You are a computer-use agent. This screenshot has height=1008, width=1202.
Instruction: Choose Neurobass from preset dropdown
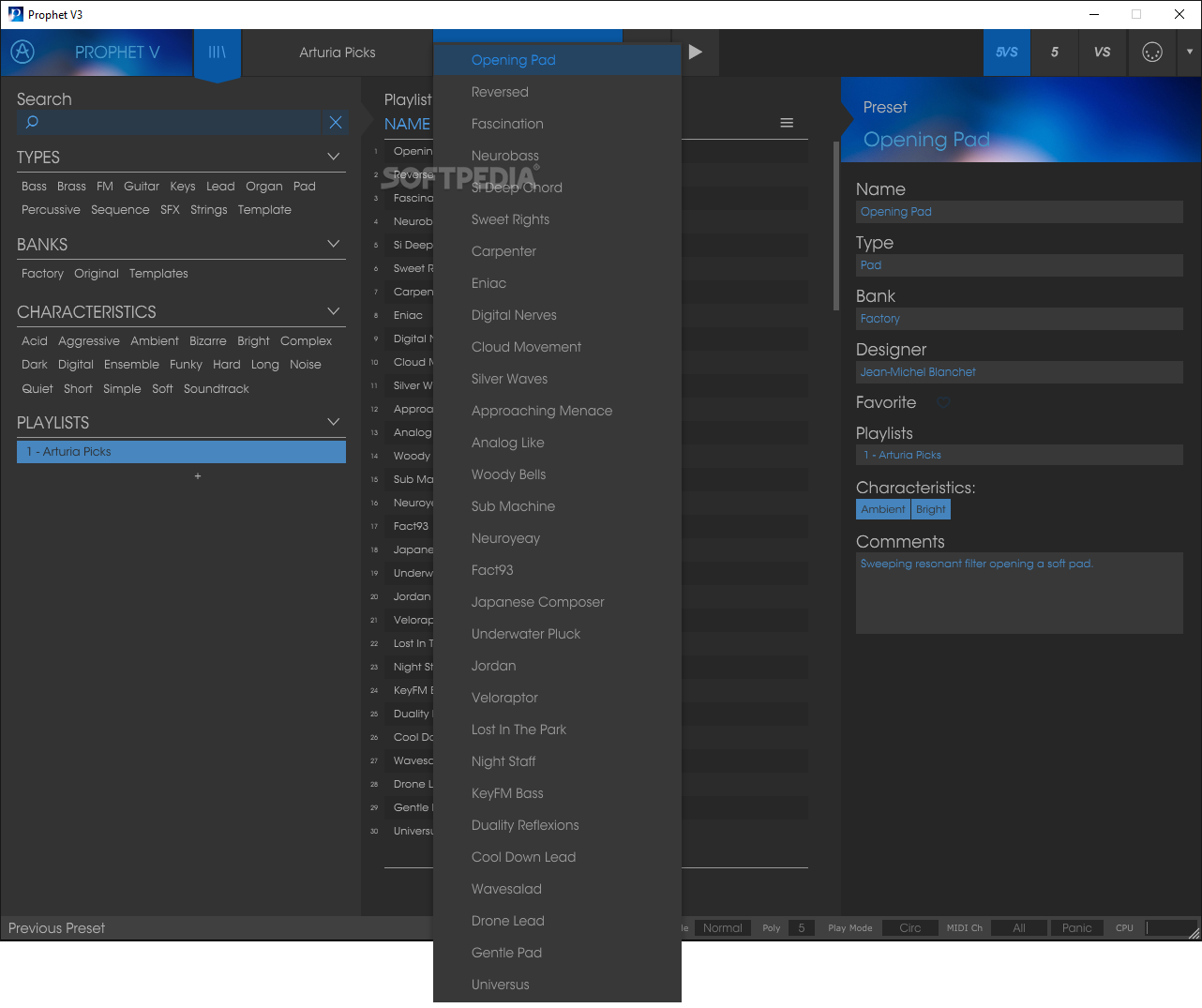[557, 156]
